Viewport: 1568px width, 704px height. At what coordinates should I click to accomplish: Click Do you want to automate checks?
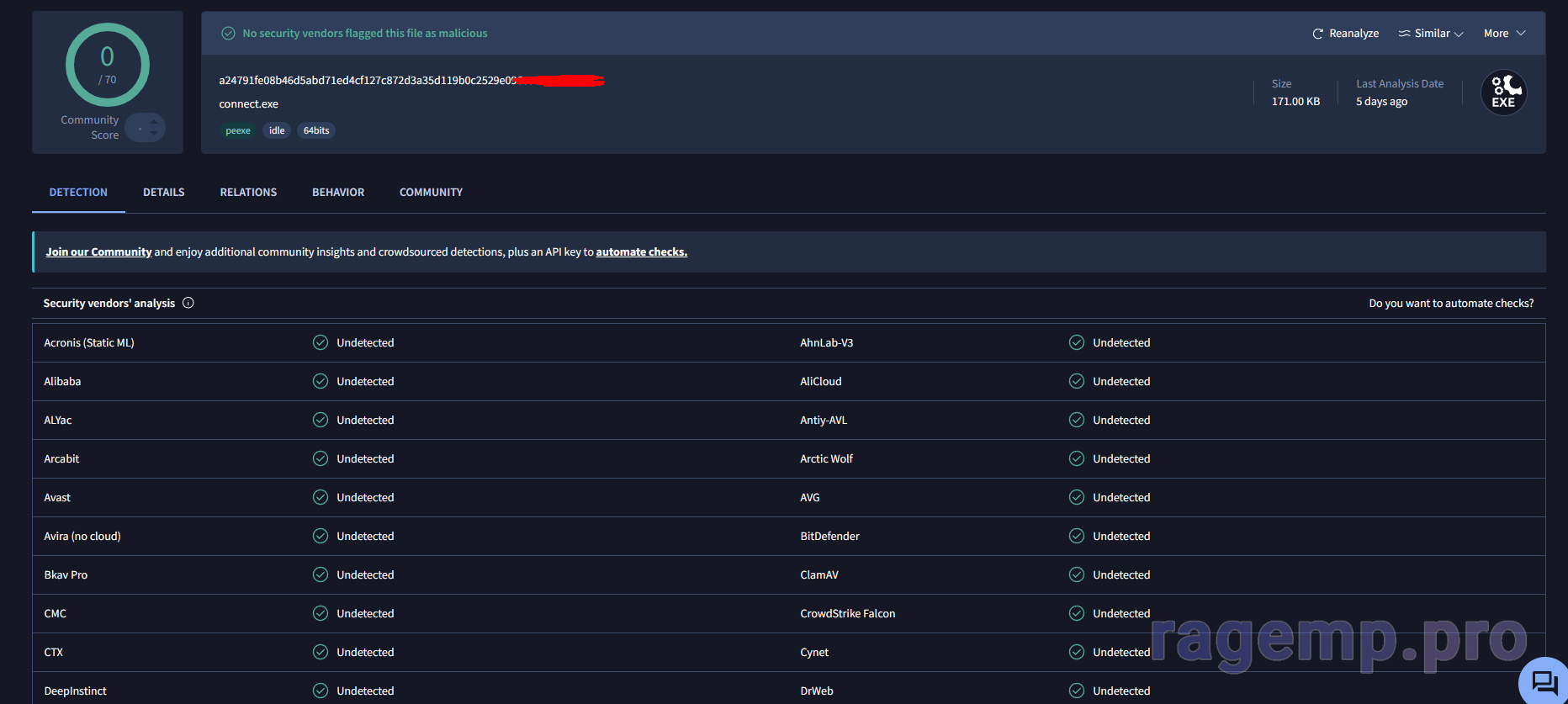[x=1451, y=304]
